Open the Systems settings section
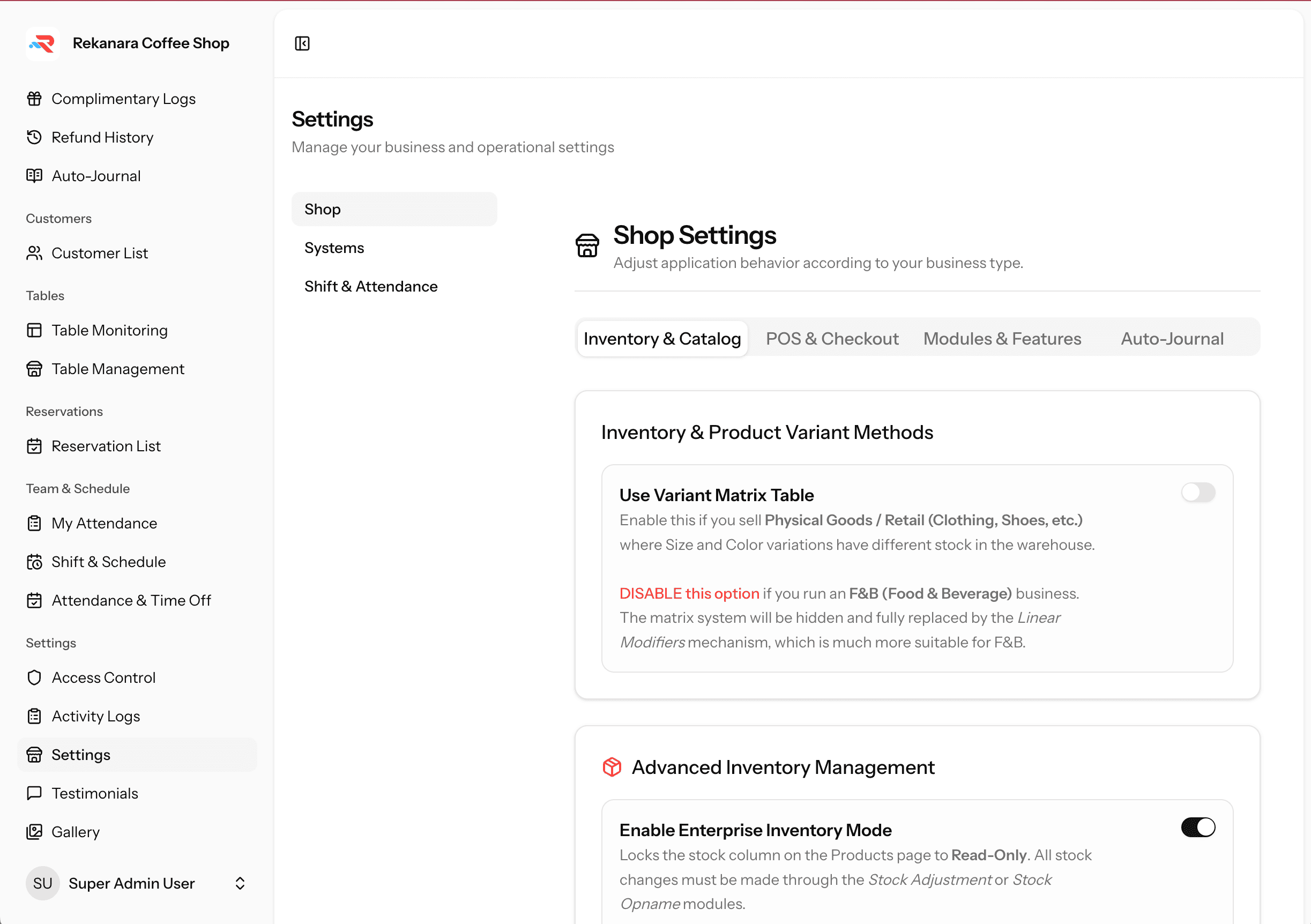Viewport: 1311px width, 924px height. [394, 248]
